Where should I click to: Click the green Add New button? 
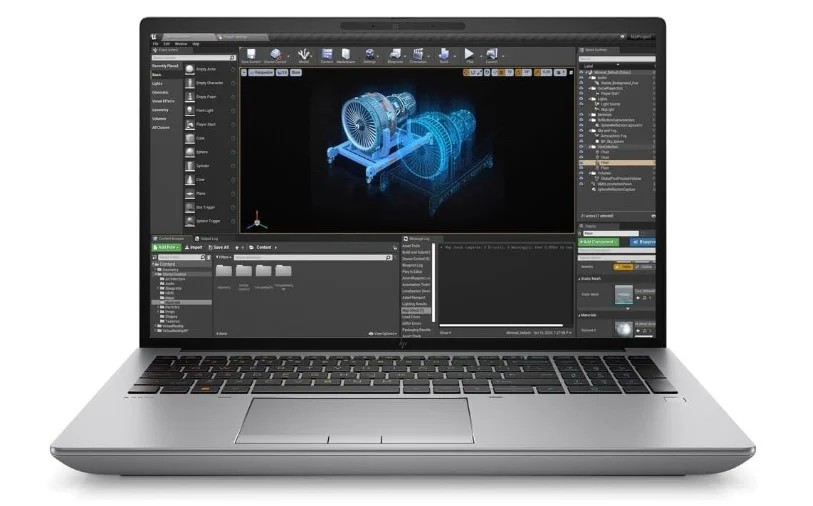point(167,248)
